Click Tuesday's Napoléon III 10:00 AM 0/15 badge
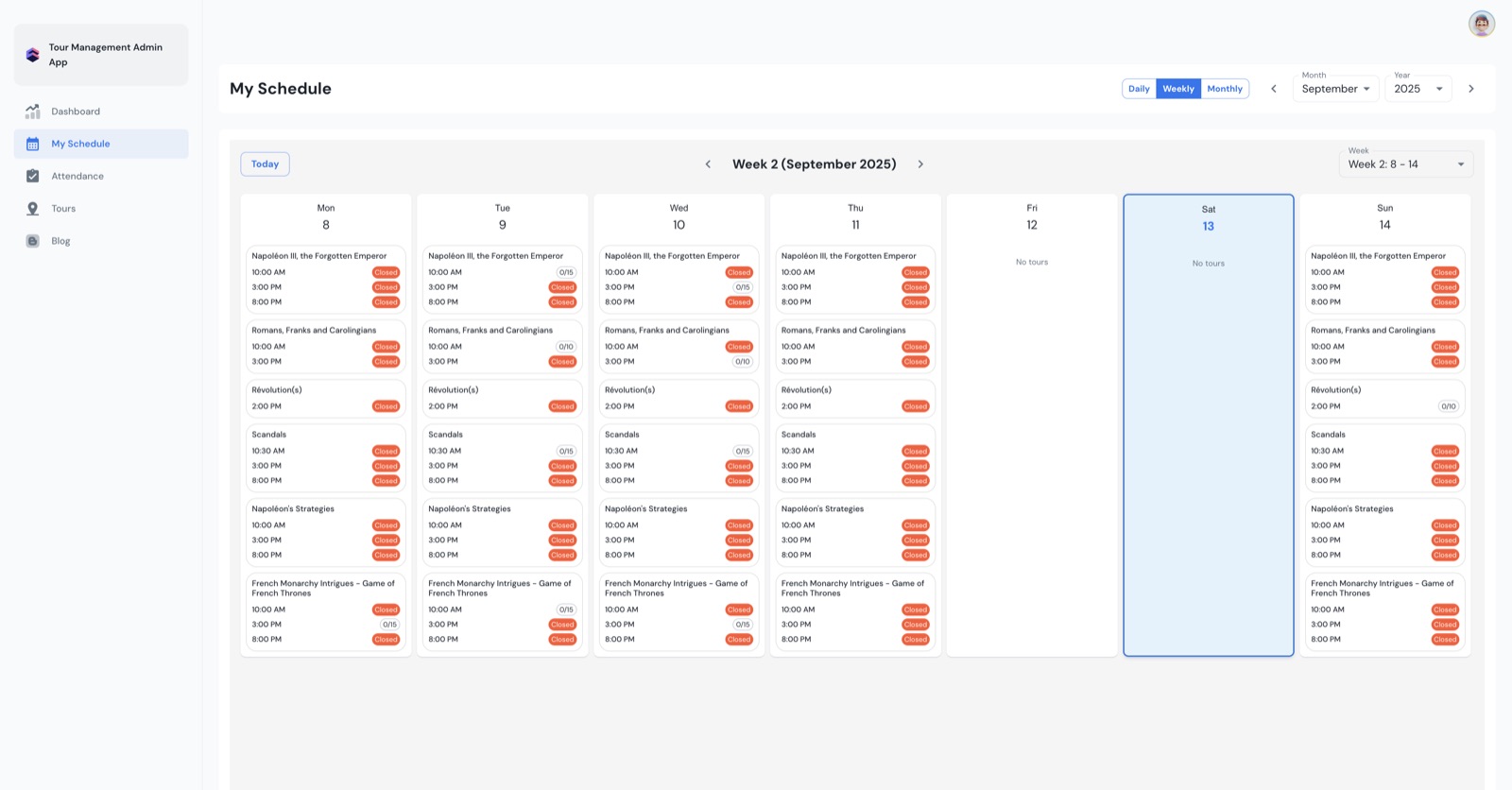This screenshot has width=1512, height=790. [566, 272]
